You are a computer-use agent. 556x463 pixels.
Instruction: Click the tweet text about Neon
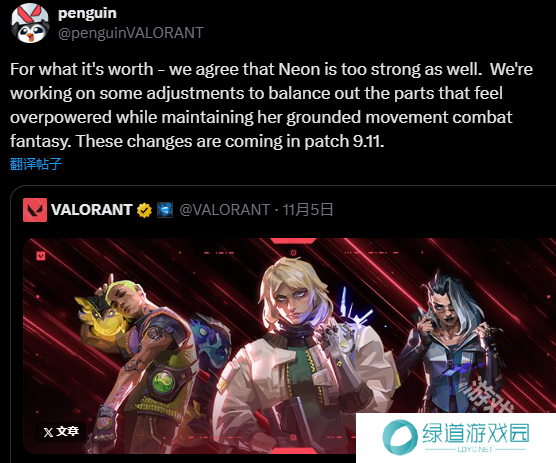tap(271, 105)
